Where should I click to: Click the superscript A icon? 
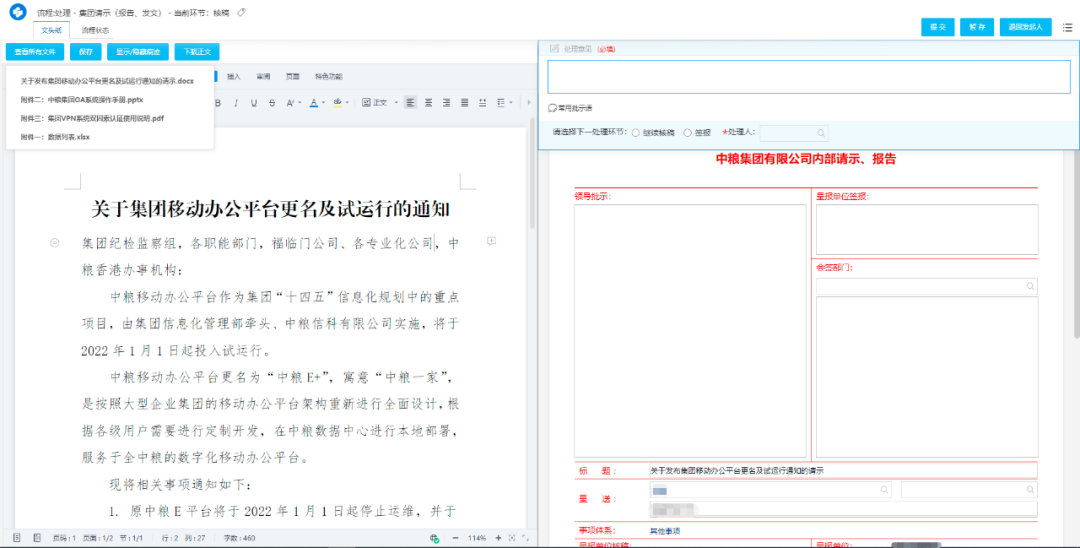289,103
